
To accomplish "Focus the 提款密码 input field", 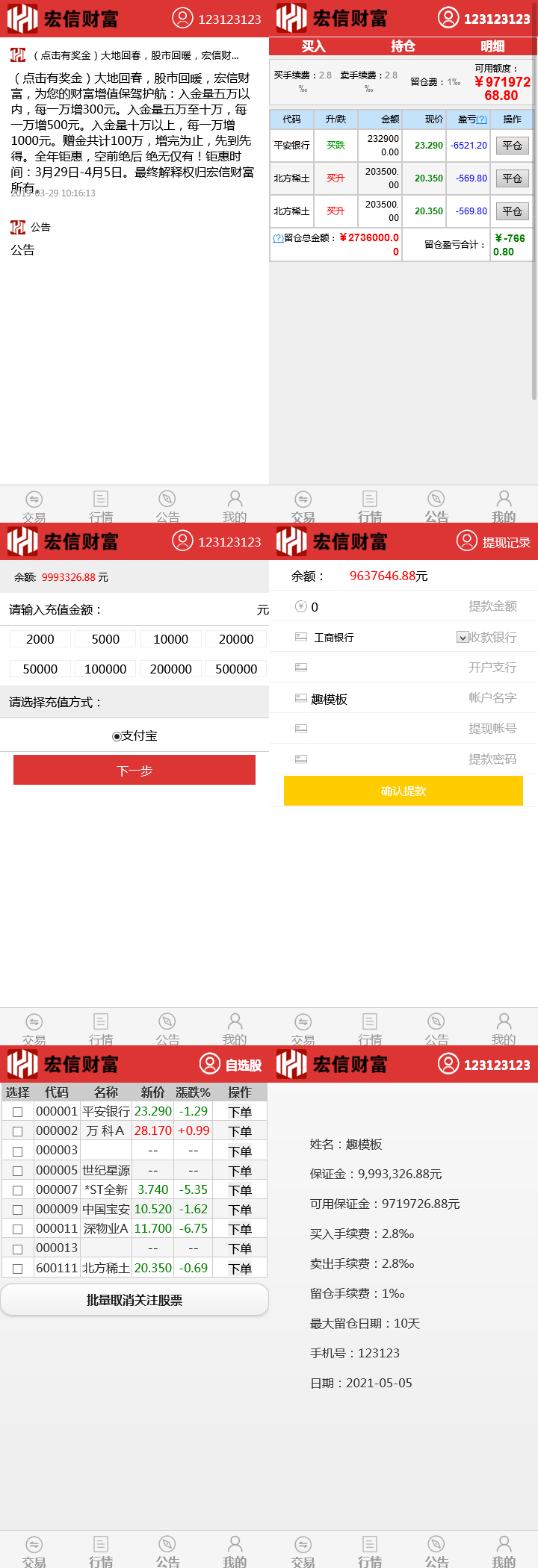I will [411, 759].
